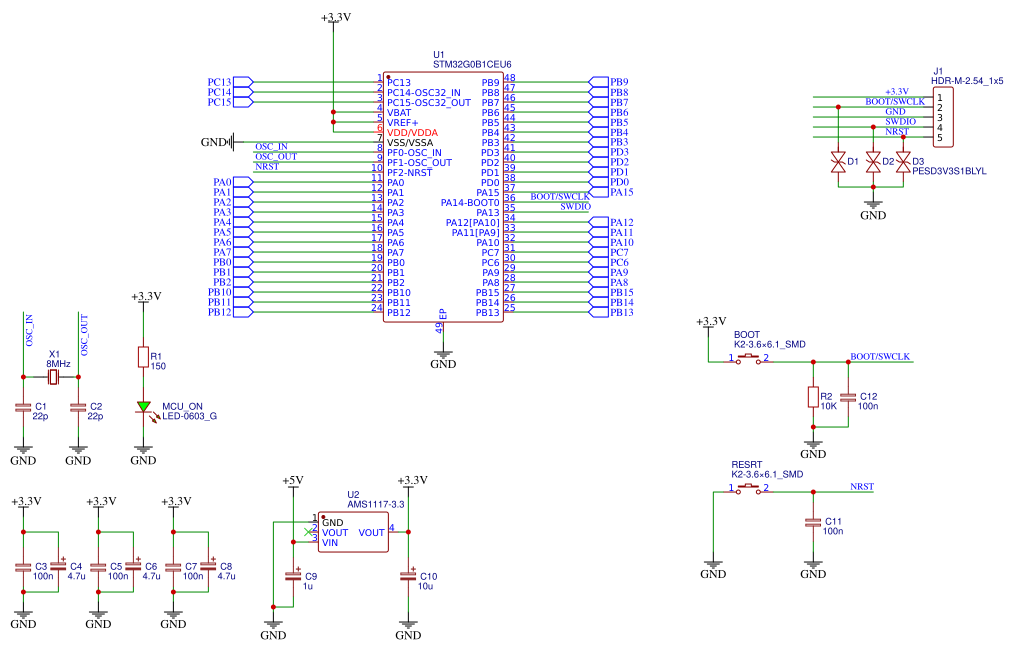
Task: Select capacitor C11 100n symbol
Action: pyautogui.click(x=812, y=523)
